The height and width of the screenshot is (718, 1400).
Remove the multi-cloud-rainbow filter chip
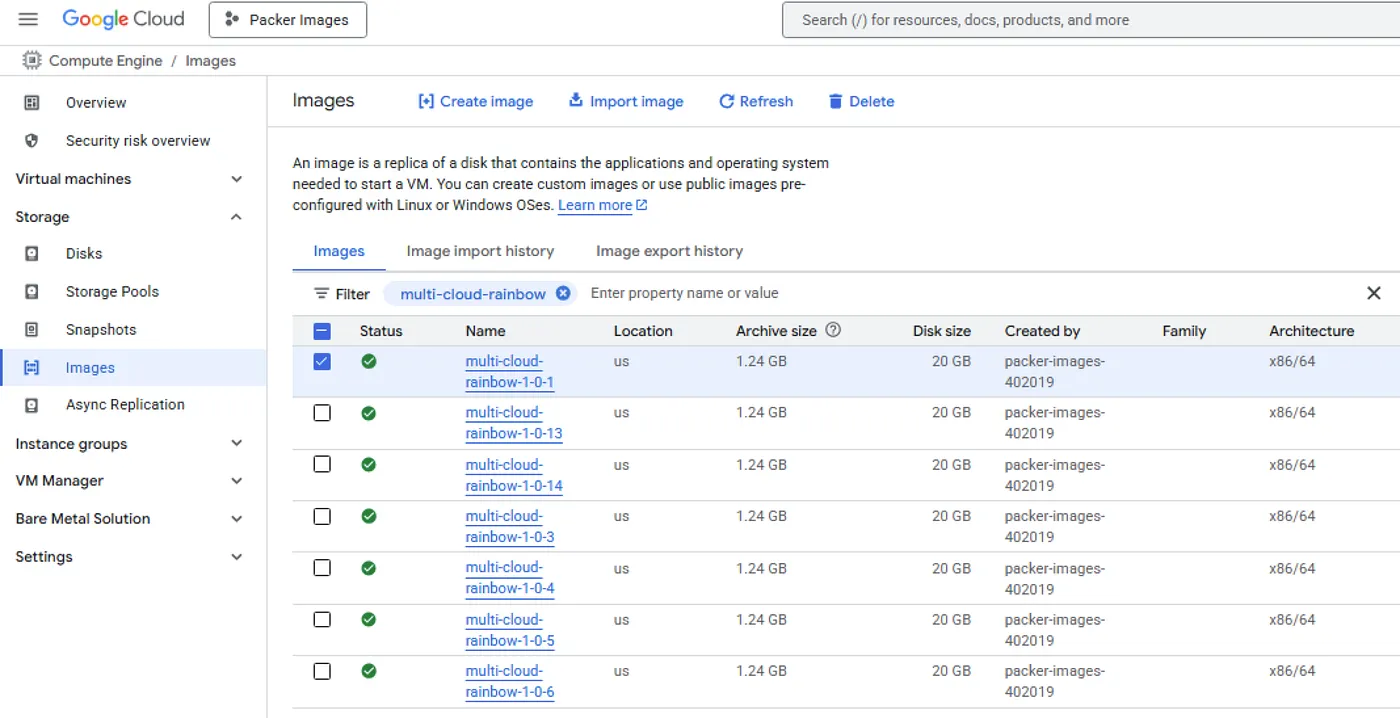point(563,293)
